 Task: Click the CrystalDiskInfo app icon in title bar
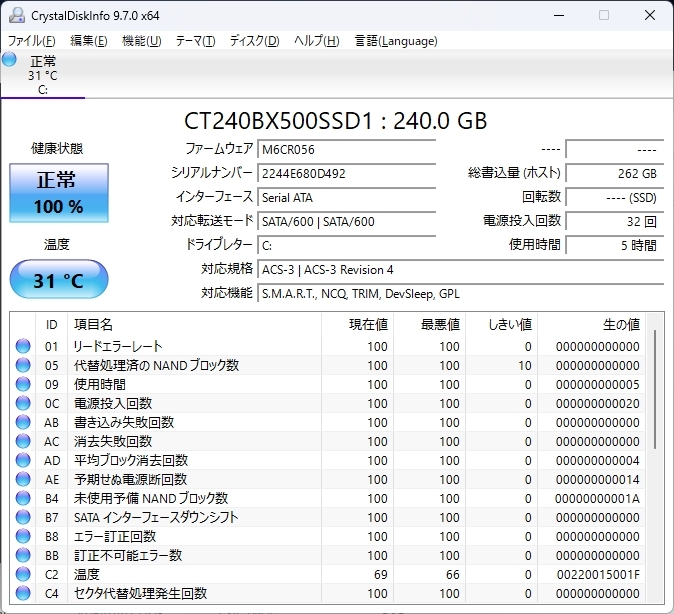pyautogui.click(x=17, y=15)
